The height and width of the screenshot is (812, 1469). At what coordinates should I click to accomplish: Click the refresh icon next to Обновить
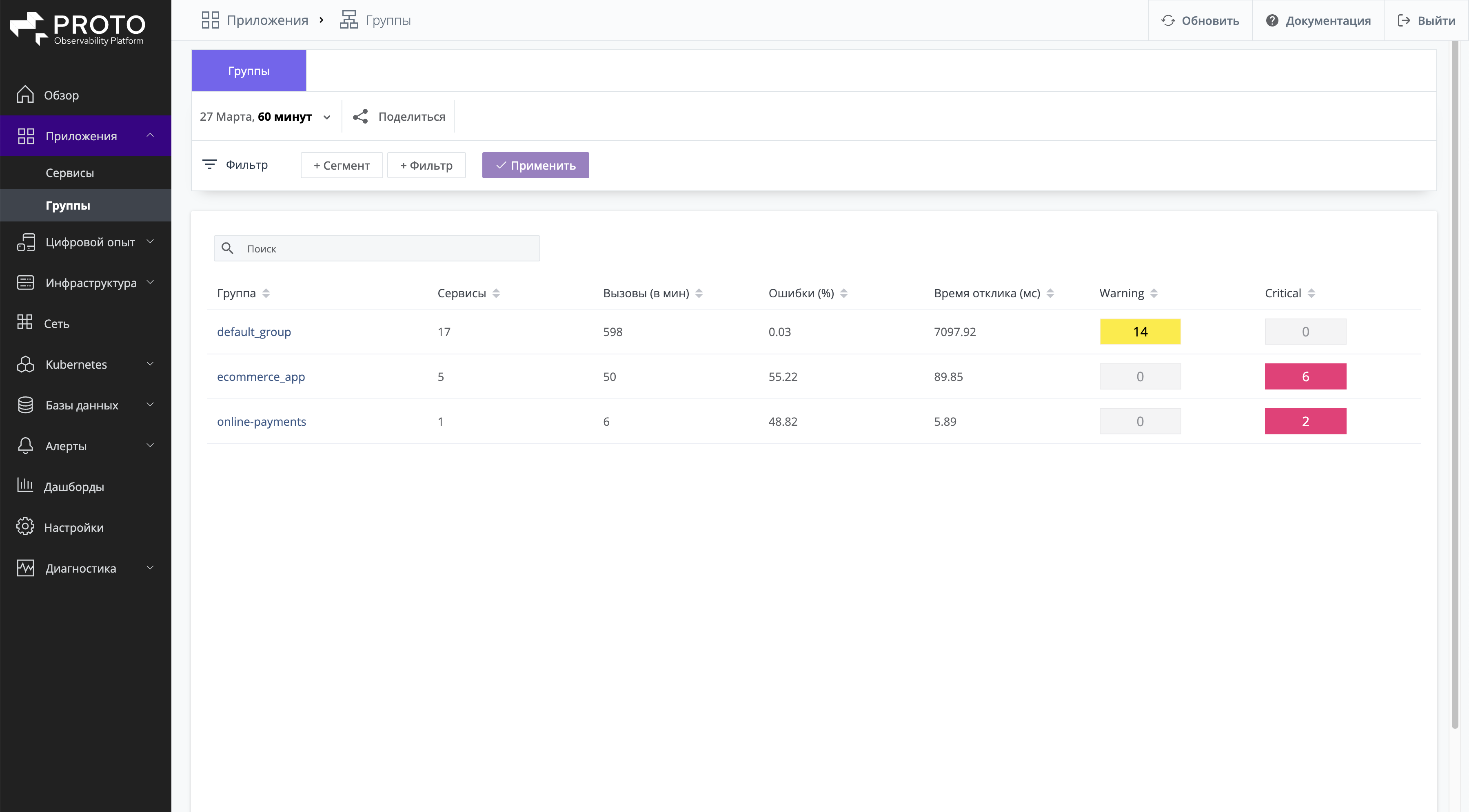pyautogui.click(x=1168, y=20)
